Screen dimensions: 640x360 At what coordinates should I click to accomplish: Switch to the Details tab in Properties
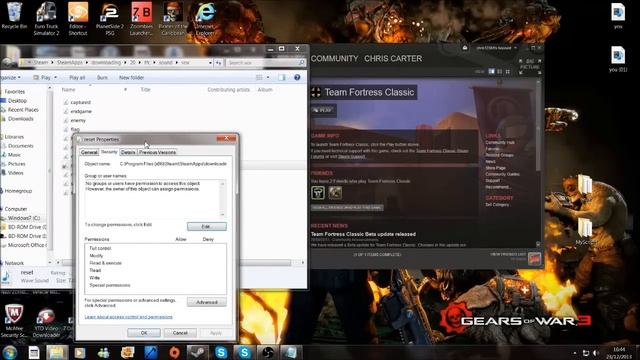click(x=128, y=152)
